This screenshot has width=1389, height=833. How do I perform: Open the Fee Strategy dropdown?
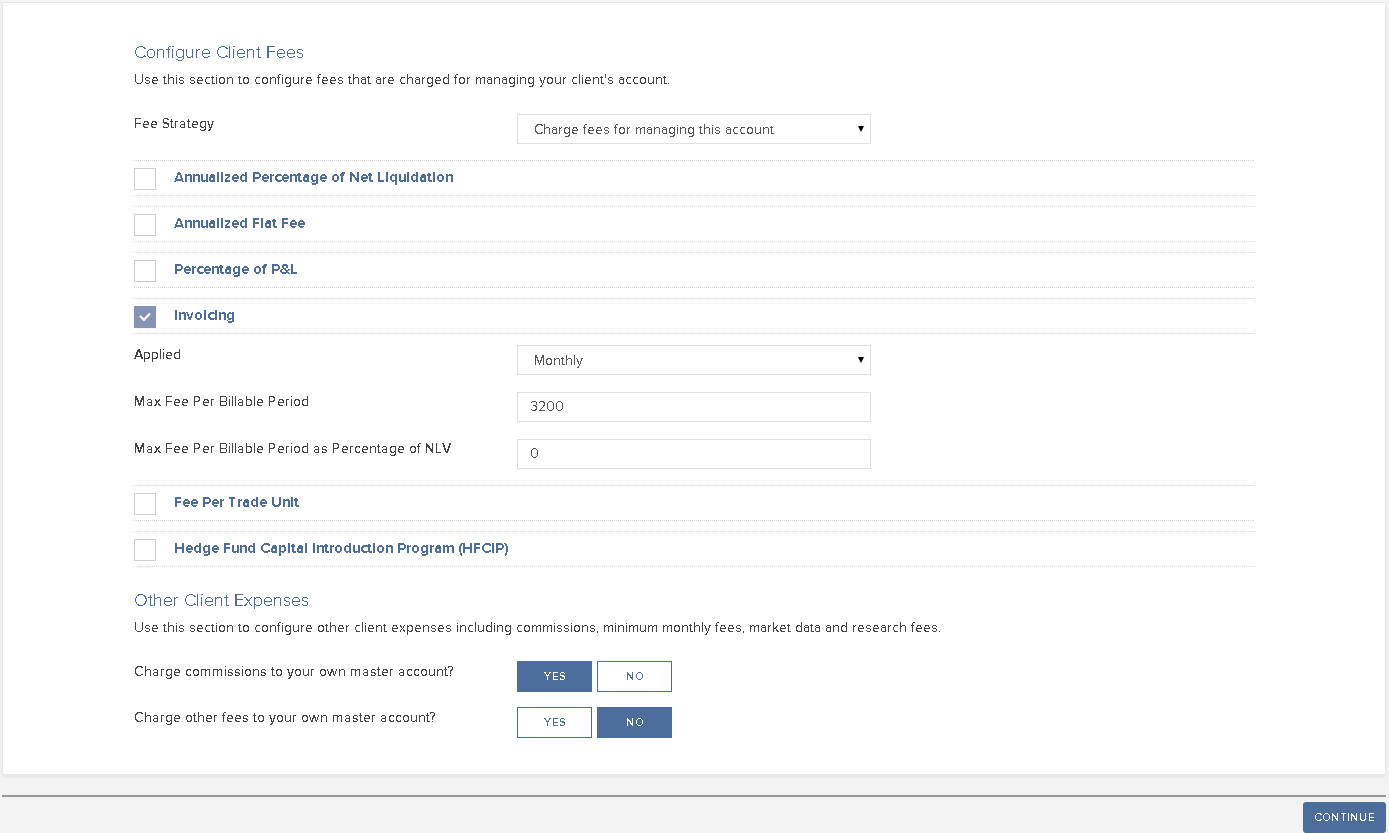693,129
